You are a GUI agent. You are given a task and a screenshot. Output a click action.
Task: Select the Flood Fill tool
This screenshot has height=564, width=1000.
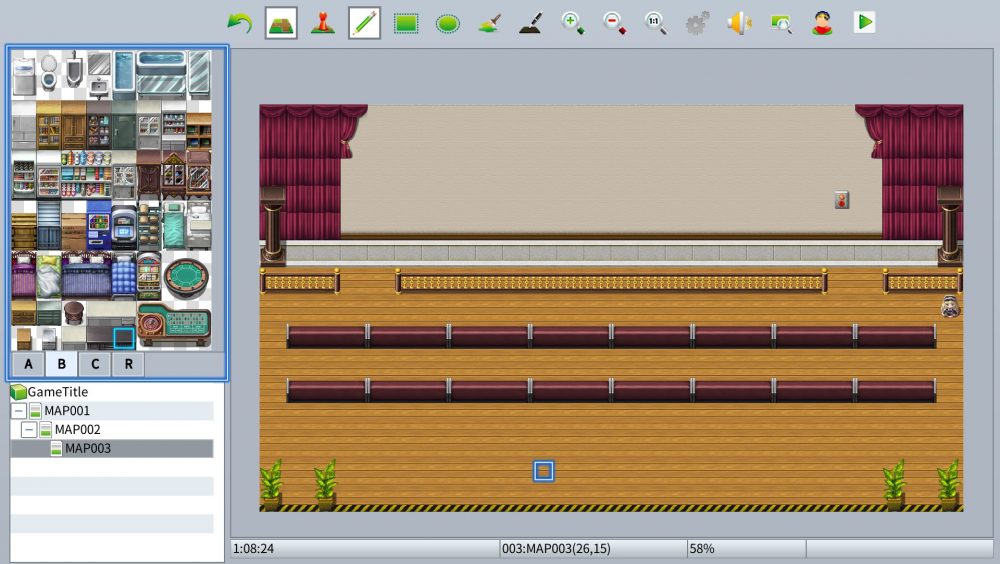click(489, 23)
